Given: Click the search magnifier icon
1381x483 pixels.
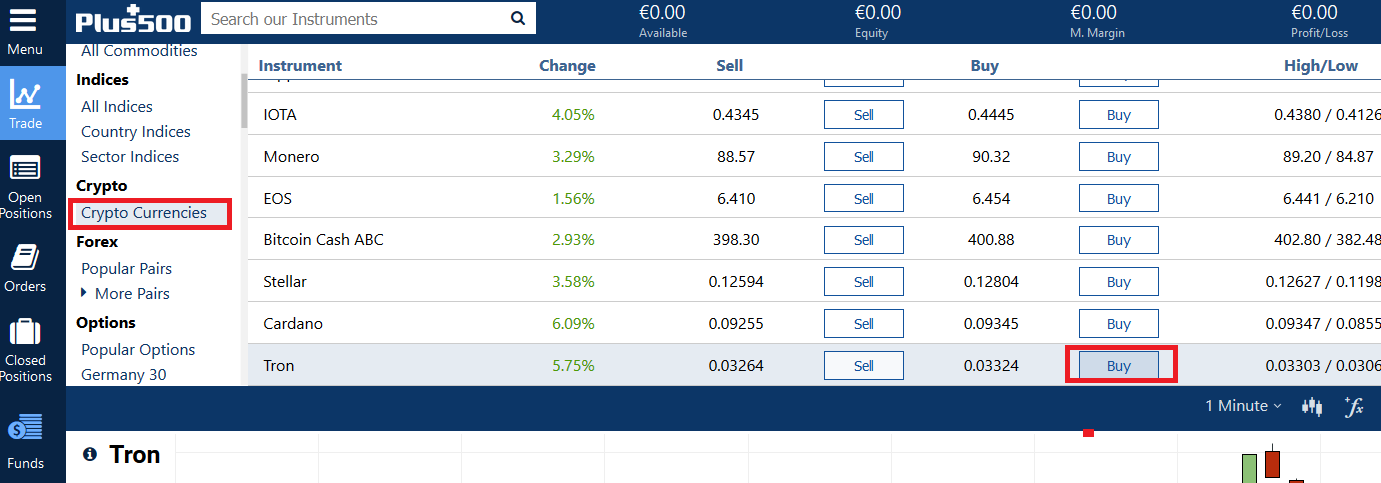Looking at the screenshot, I should coord(517,18).
